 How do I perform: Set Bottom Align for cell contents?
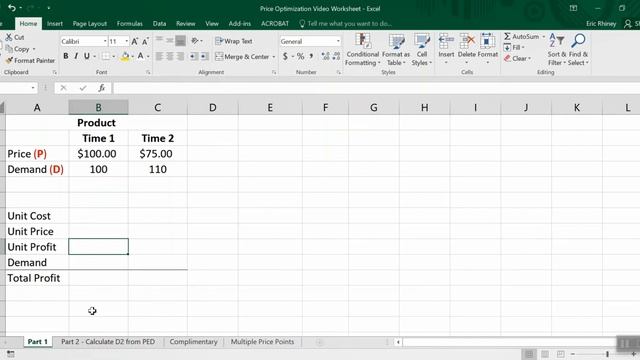[x=180, y=40]
